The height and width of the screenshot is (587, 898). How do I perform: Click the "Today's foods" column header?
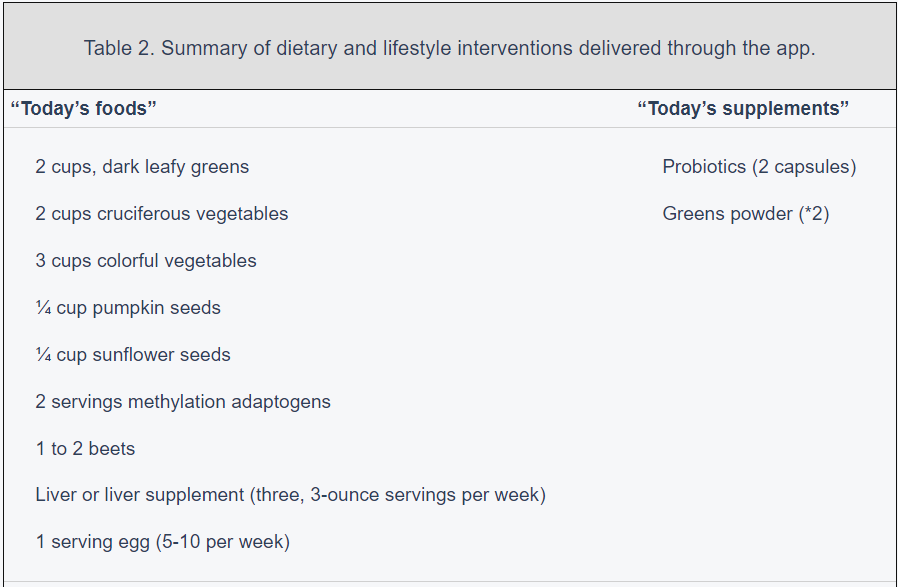83,108
